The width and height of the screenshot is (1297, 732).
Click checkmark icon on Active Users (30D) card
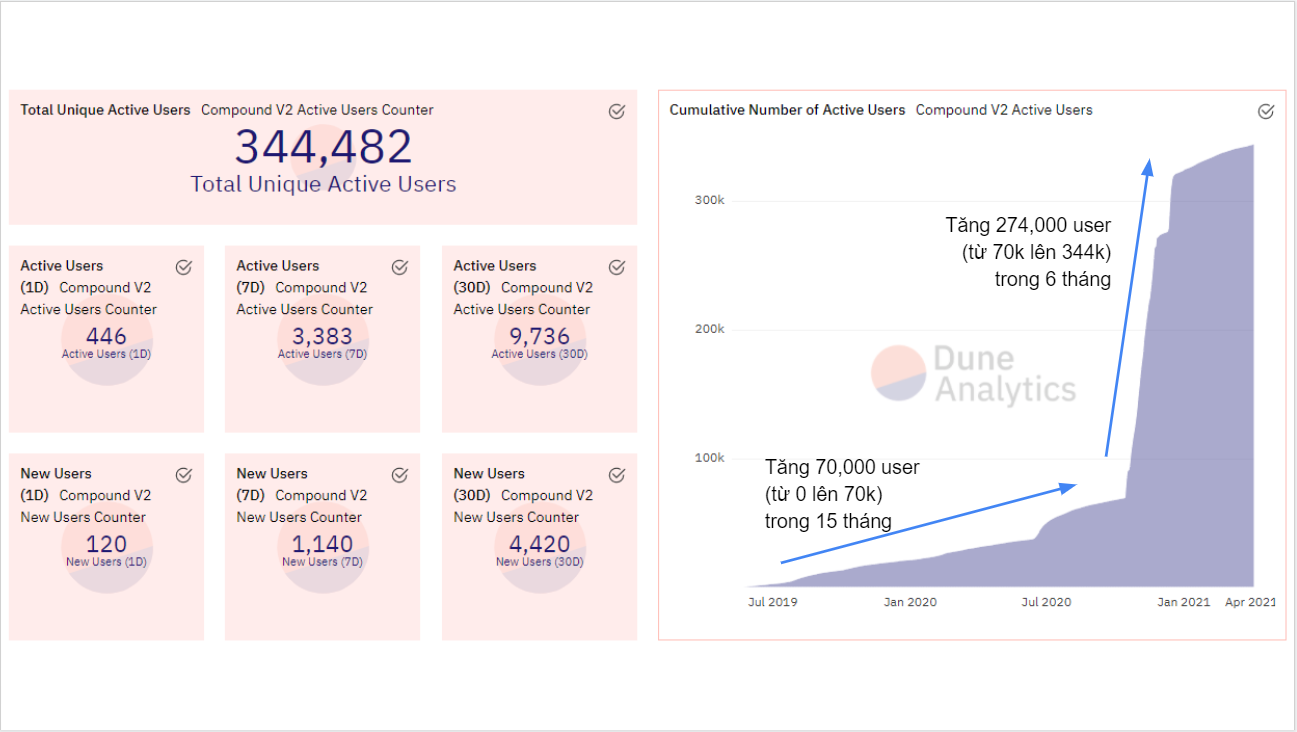pyautogui.click(x=617, y=267)
